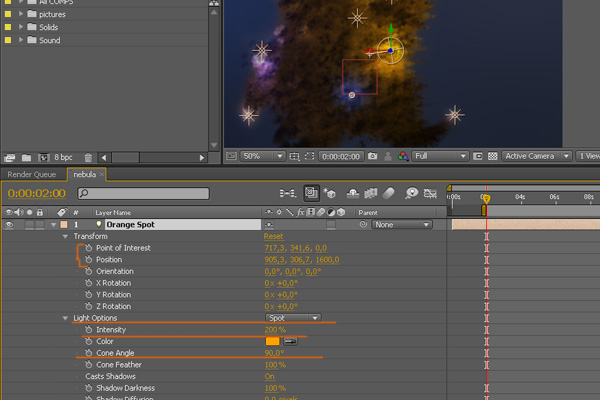Image resolution: width=600 pixels, height=400 pixels.
Task: Click the Casts Shadows On value
Action: coord(269,376)
